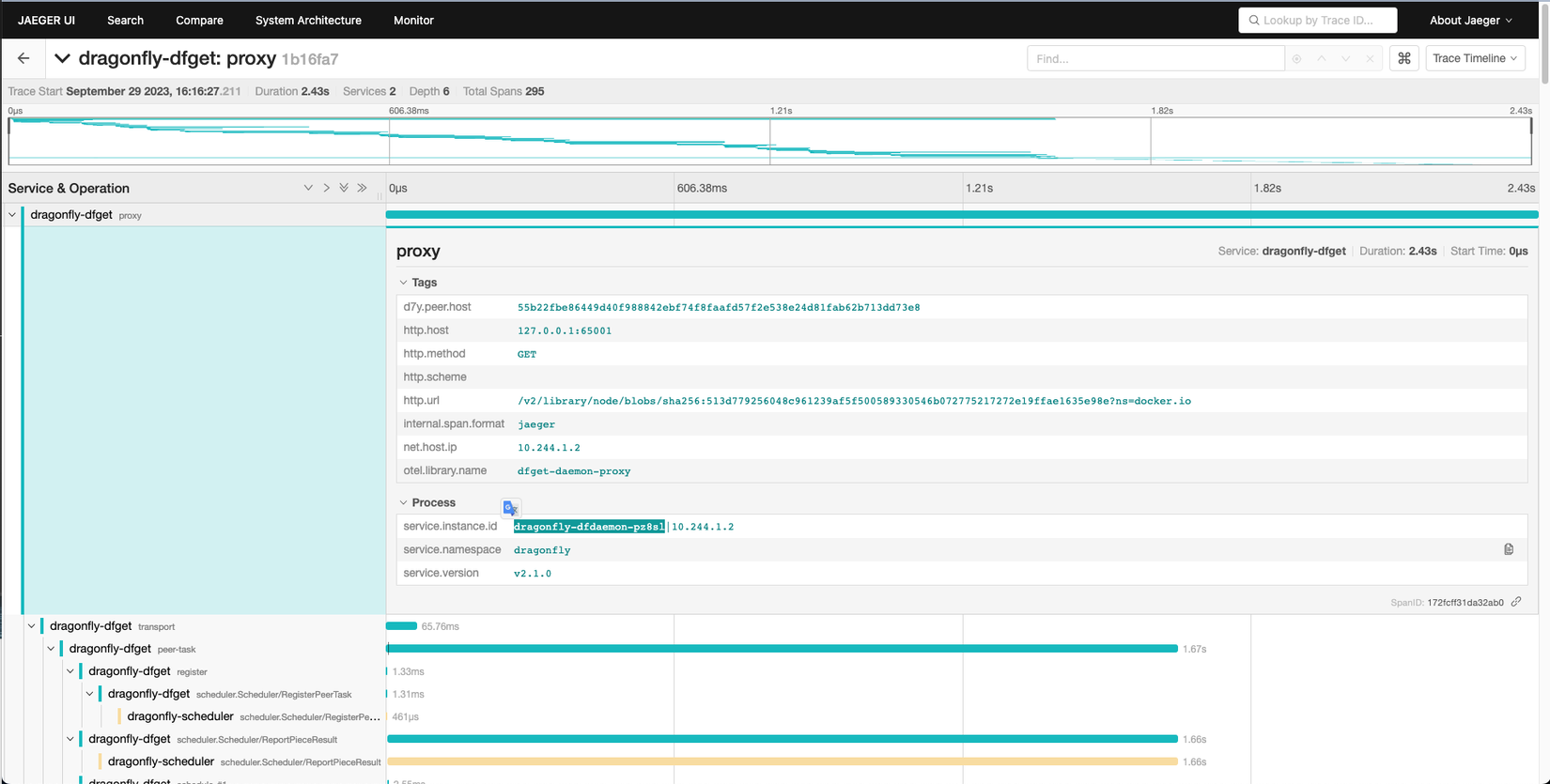
Task: Open the System Architecture tab
Action: pos(308,20)
